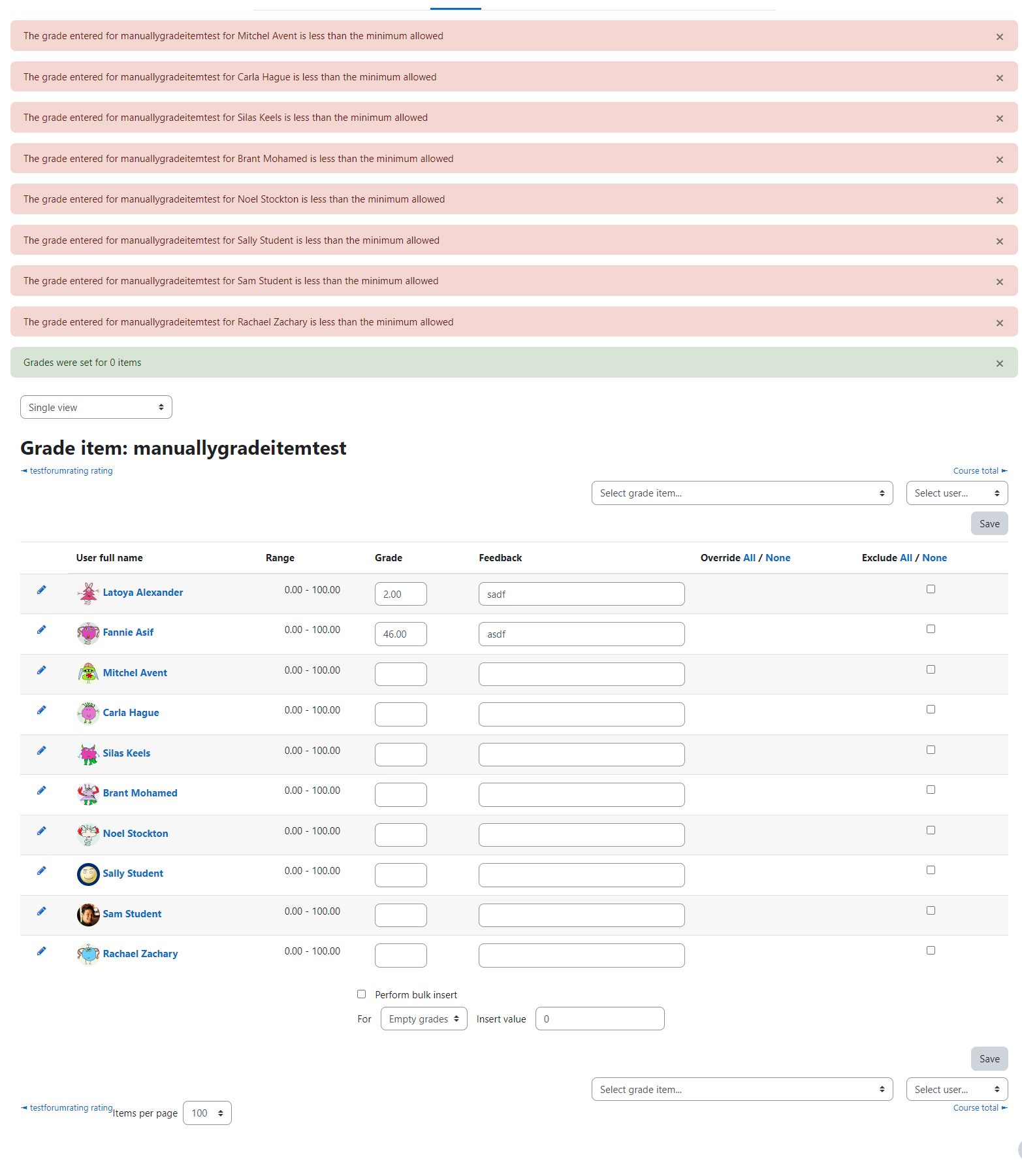
Task: Click Fannie Asif's avatar image
Action: (x=88, y=633)
